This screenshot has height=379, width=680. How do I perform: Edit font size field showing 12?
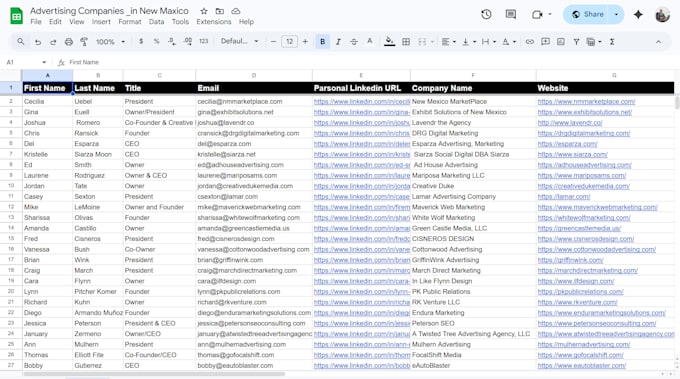point(289,42)
